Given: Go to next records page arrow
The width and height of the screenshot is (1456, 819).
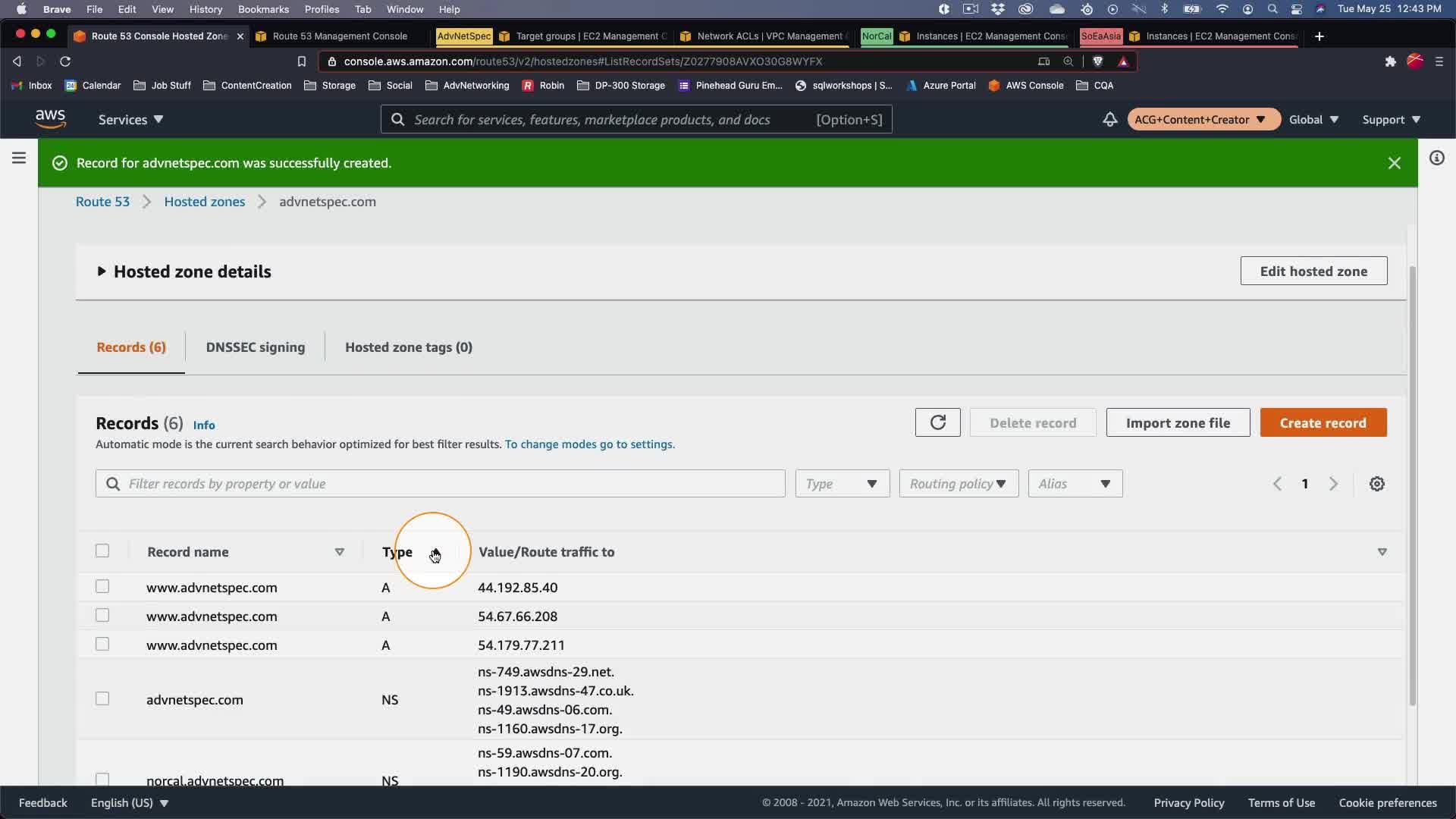Looking at the screenshot, I should (x=1333, y=484).
